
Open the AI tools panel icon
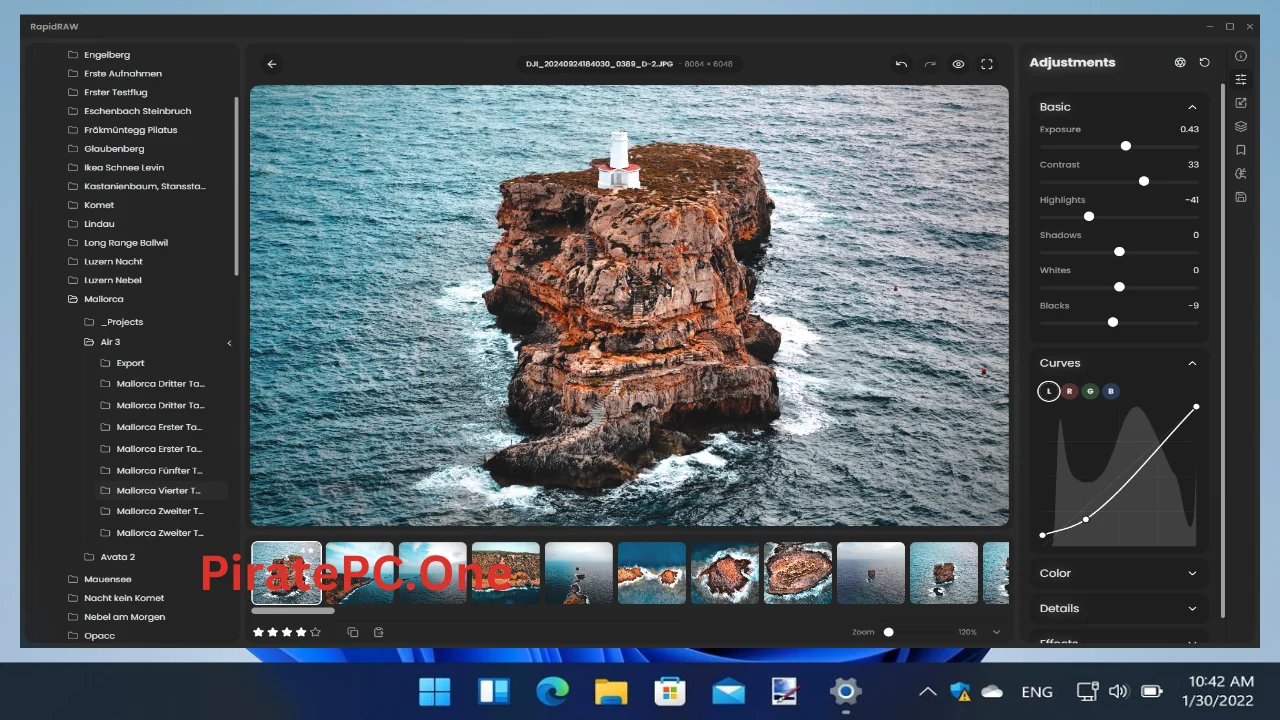1241,173
